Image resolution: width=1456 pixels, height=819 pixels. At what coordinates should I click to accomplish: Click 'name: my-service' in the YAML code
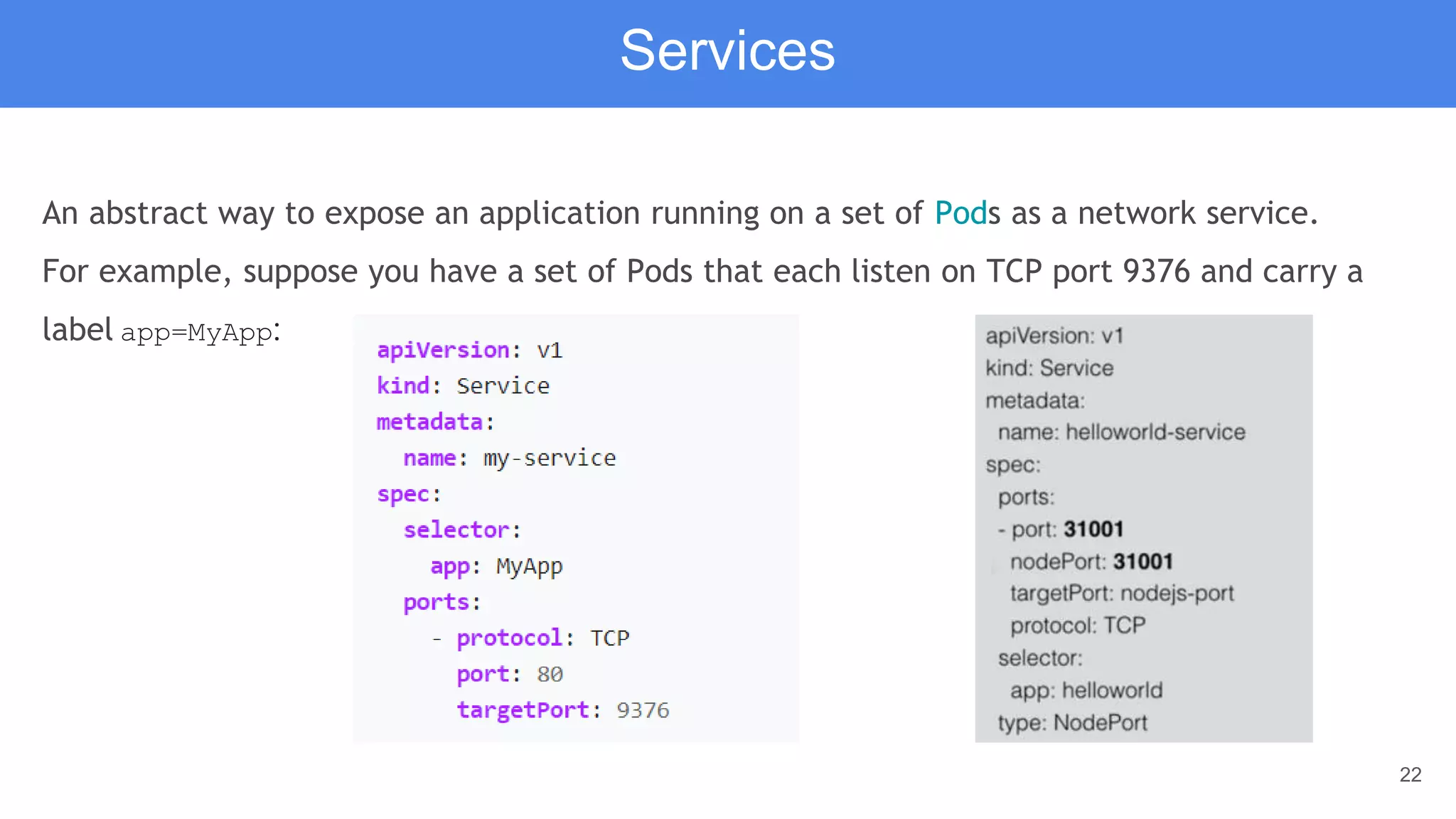(510, 459)
